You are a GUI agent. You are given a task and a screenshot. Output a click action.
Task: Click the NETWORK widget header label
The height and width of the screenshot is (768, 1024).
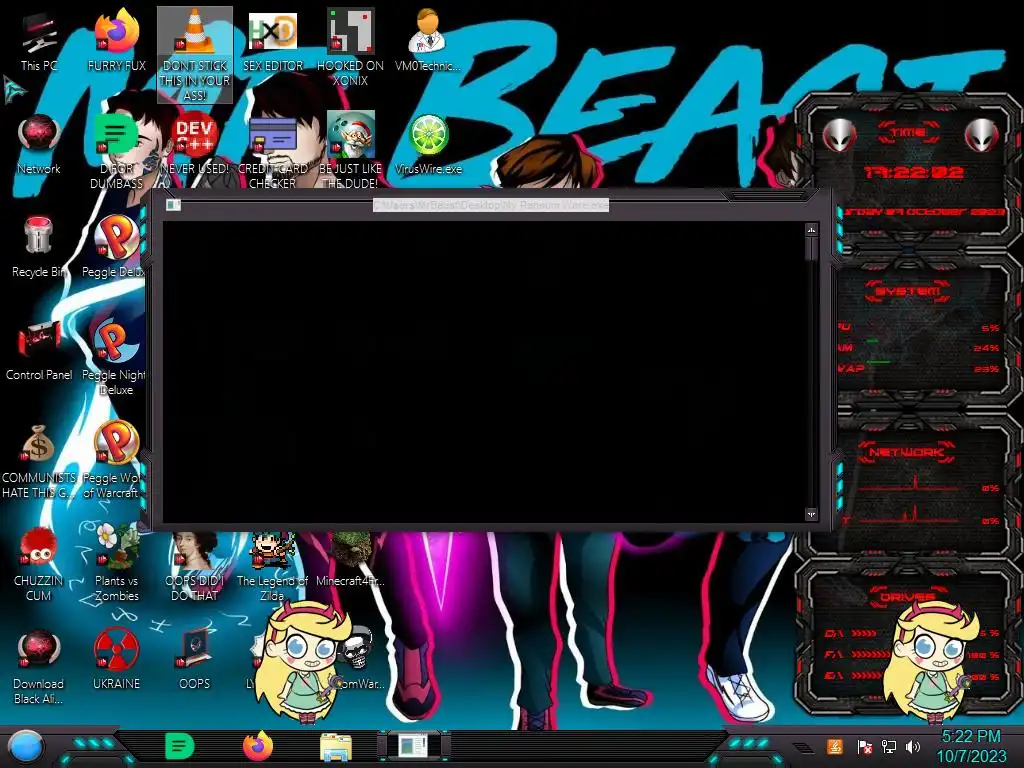(906, 452)
